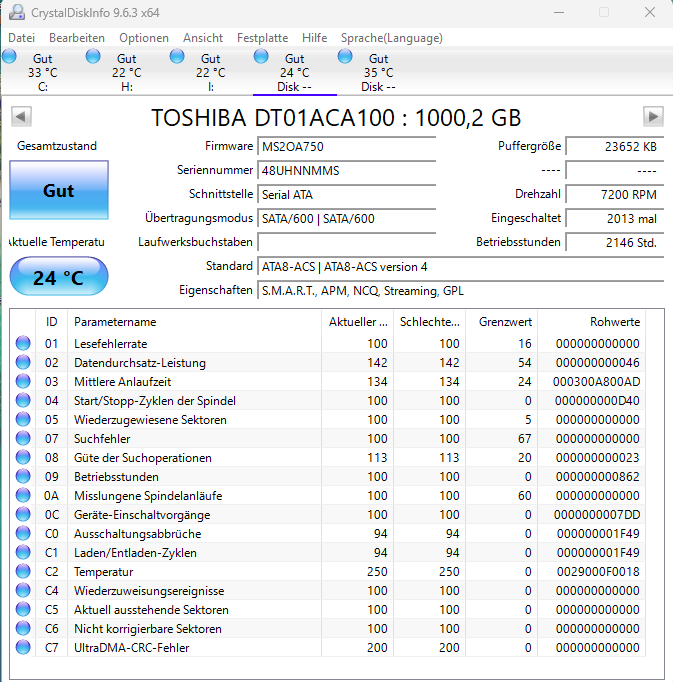Click the Puffergröße value 23652 KB
This screenshot has height=682, width=673.
pyautogui.click(x=615, y=147)
